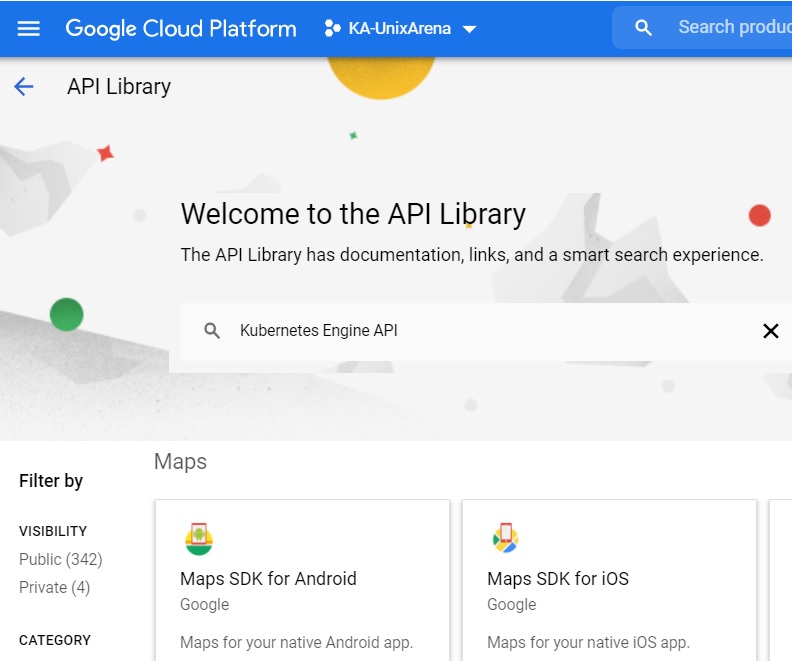This screenshot has width=792, height=661.
Task: Click the API Library documentation subtitle text
Action: tap(472, 255)
